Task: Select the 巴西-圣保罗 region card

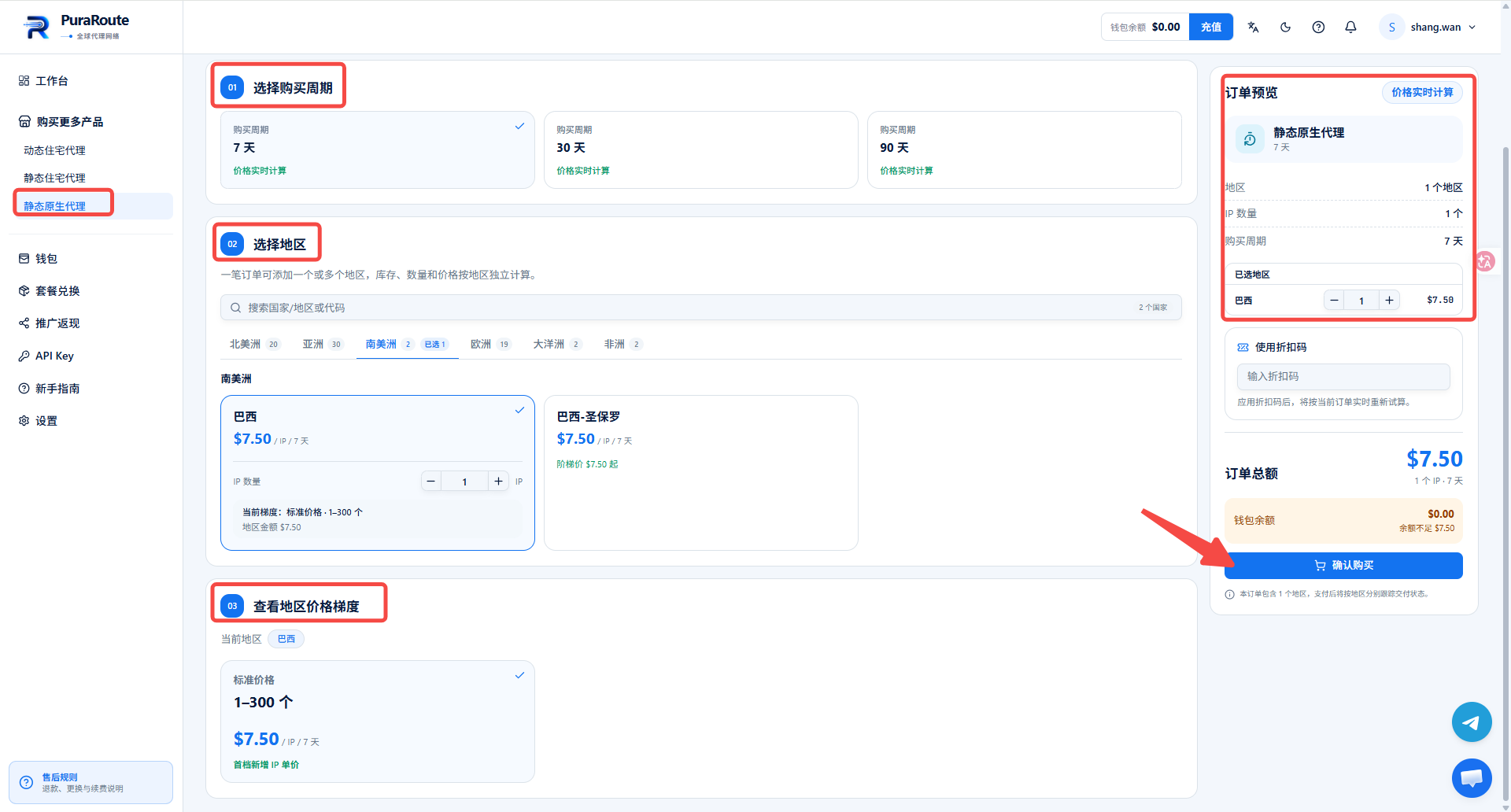Action: (x=700, y=472)
